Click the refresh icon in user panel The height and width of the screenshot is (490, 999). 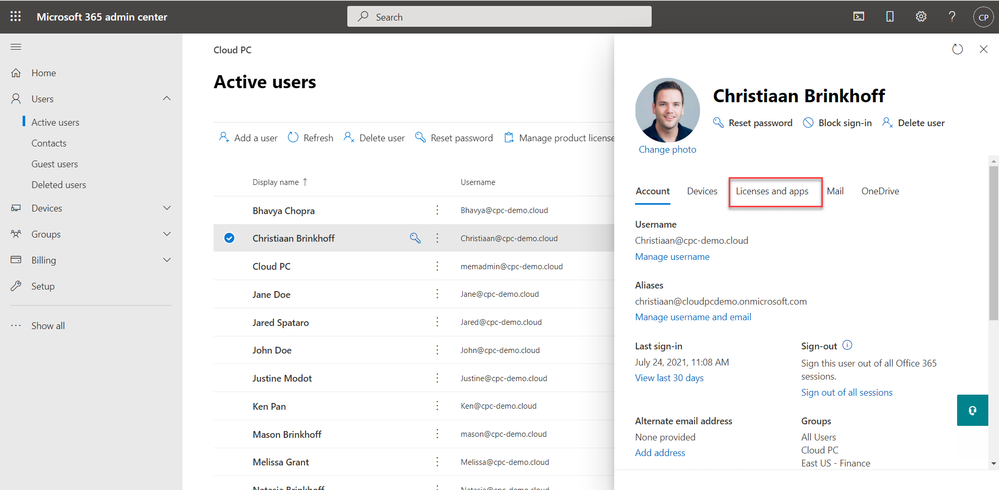point(957,49)
